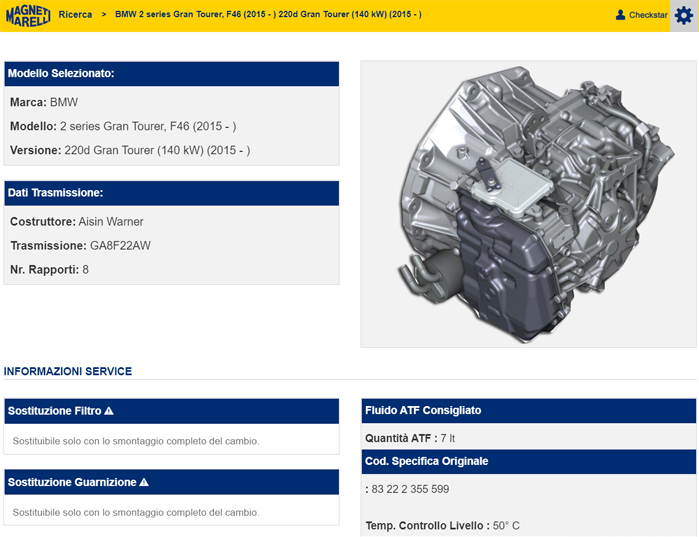Go back to Ricerca in breadcrumb

75,15
